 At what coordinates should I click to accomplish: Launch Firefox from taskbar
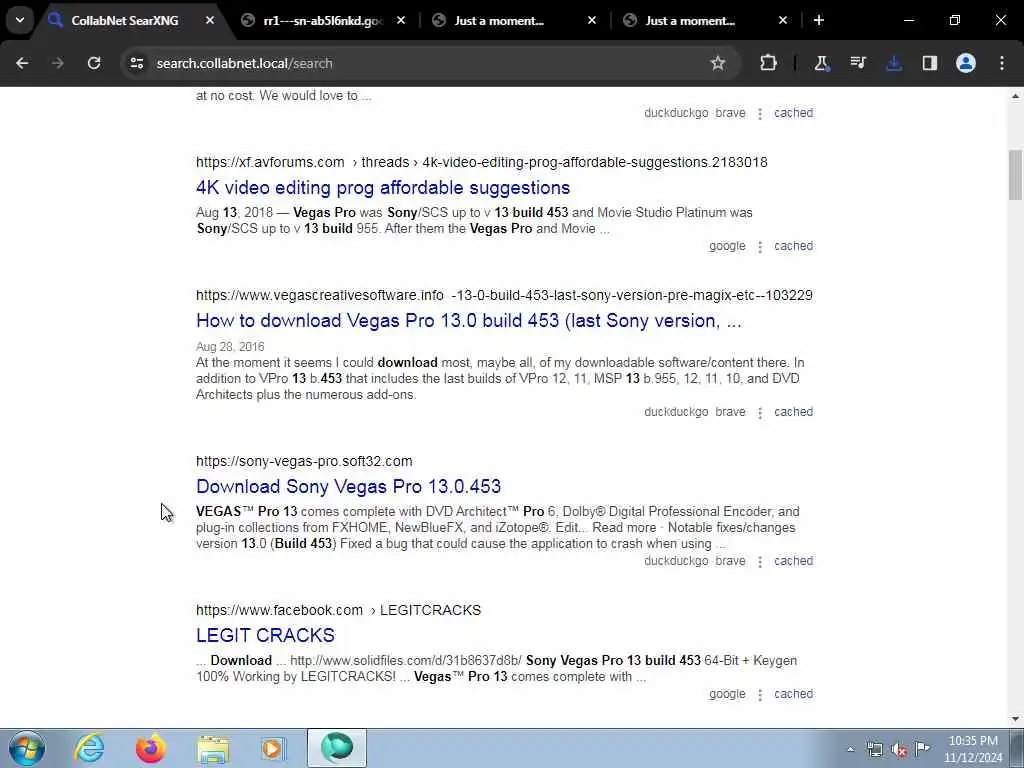[150, 748]
